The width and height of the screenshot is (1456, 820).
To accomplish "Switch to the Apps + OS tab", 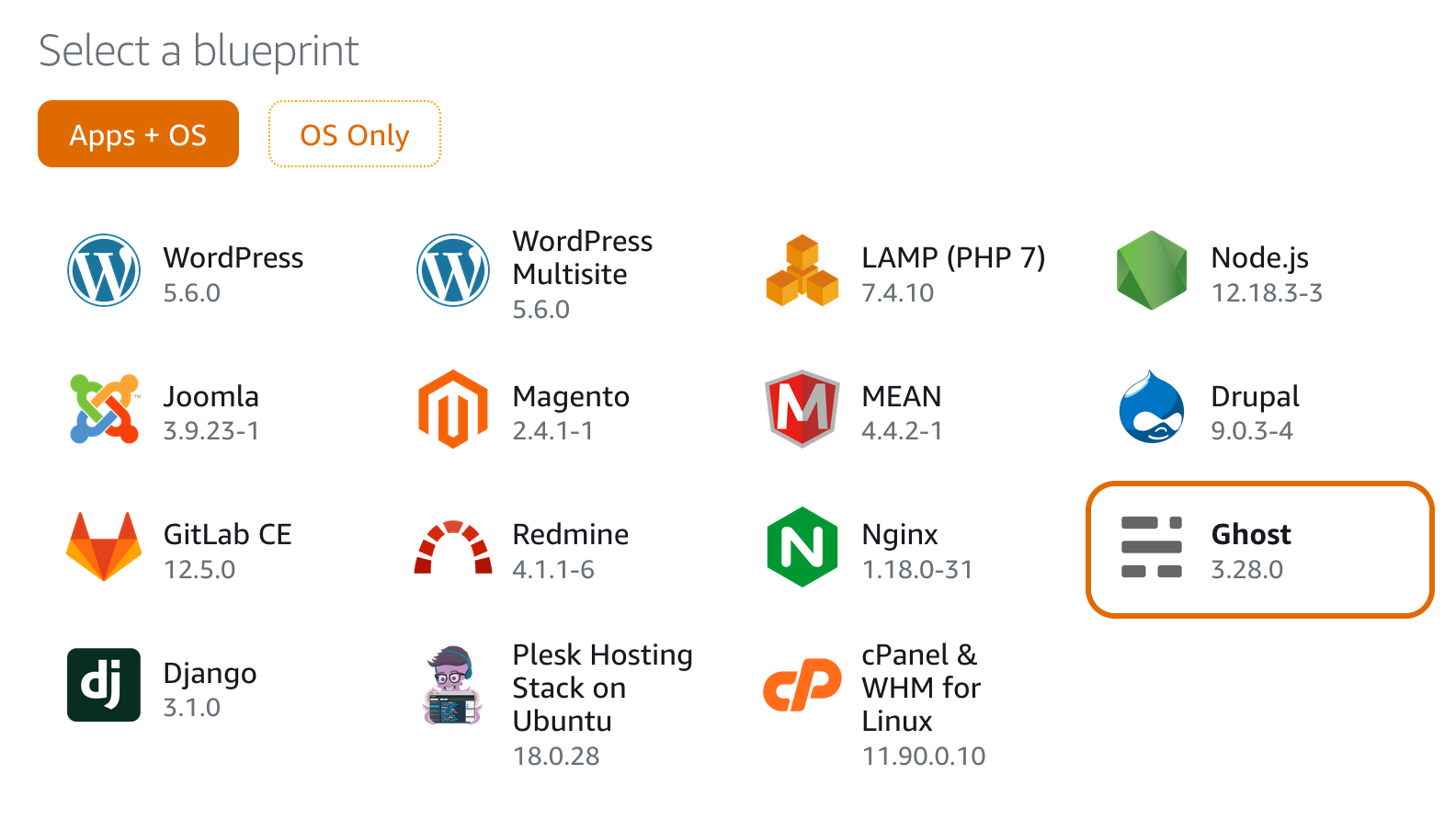I will tap(138, 134).
